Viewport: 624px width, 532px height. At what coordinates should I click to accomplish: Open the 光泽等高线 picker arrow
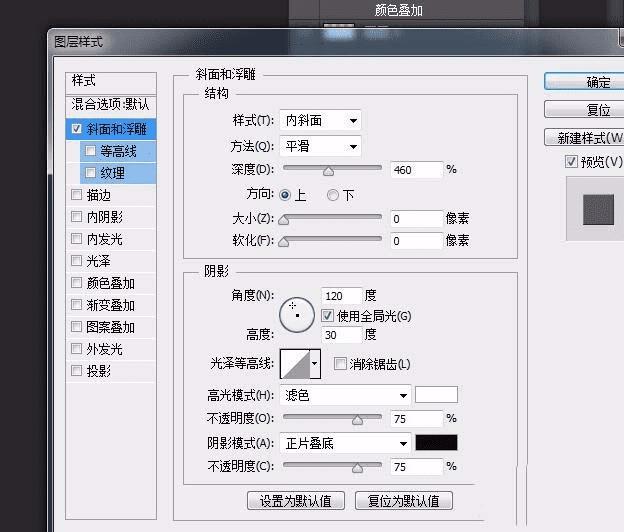[315, 364]
